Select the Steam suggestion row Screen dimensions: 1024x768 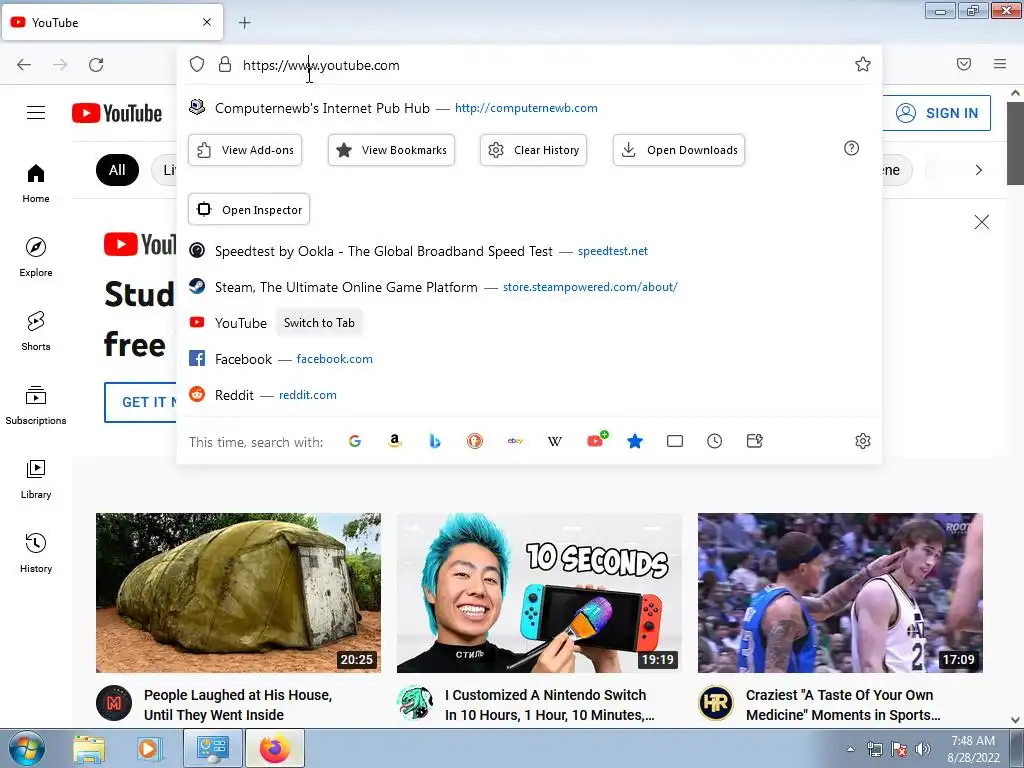pyautogui.click(x=529, y=287)
